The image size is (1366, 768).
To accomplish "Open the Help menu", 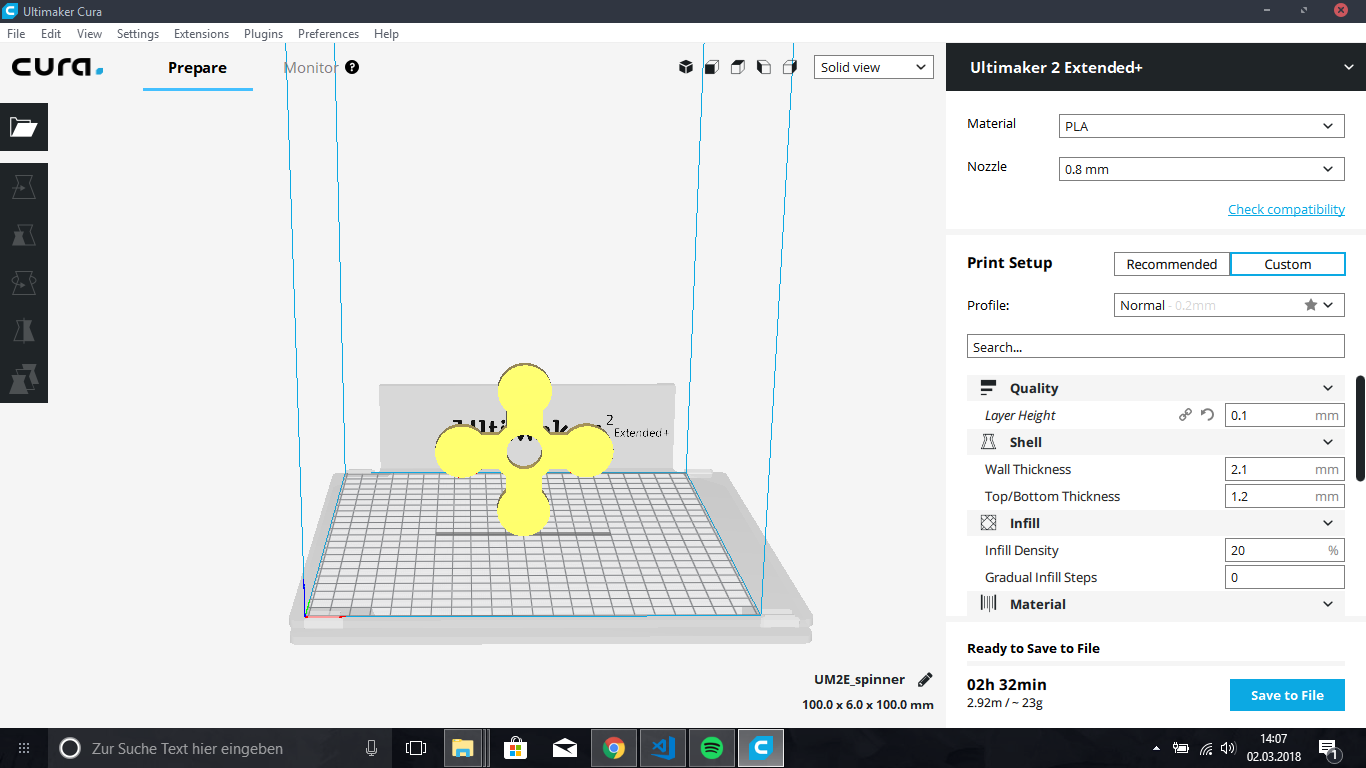I will point(386,33).
